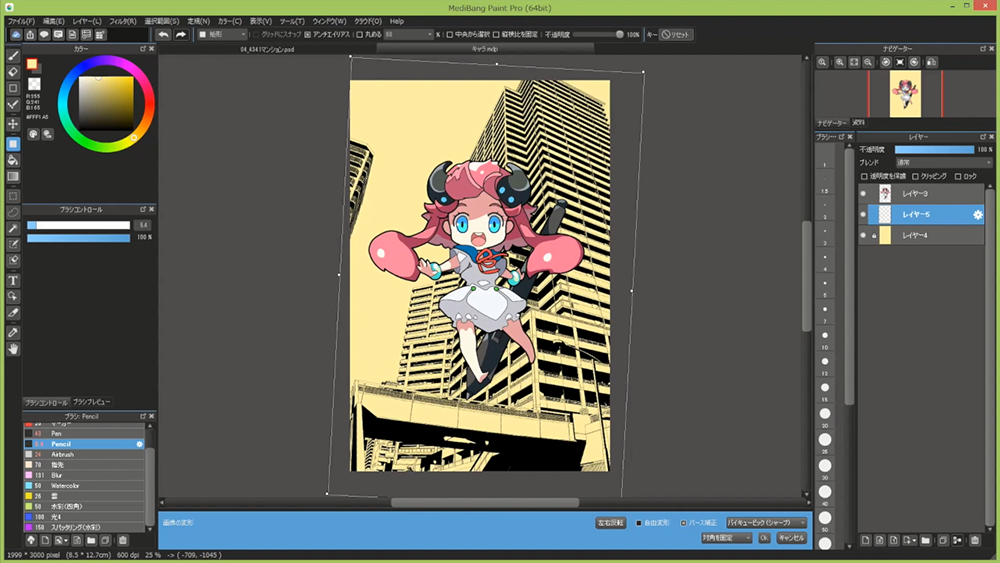Select the Rectangle Select tool
The image size is (1000, 563).
(13, 196)
